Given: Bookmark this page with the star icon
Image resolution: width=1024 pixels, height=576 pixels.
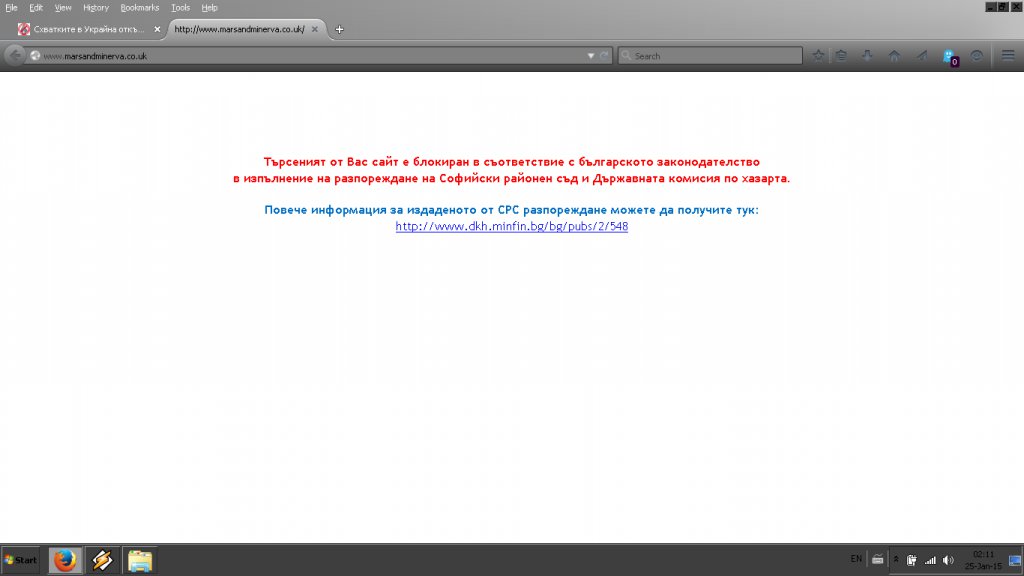Looking at the screenshot, I should [818, 56].
